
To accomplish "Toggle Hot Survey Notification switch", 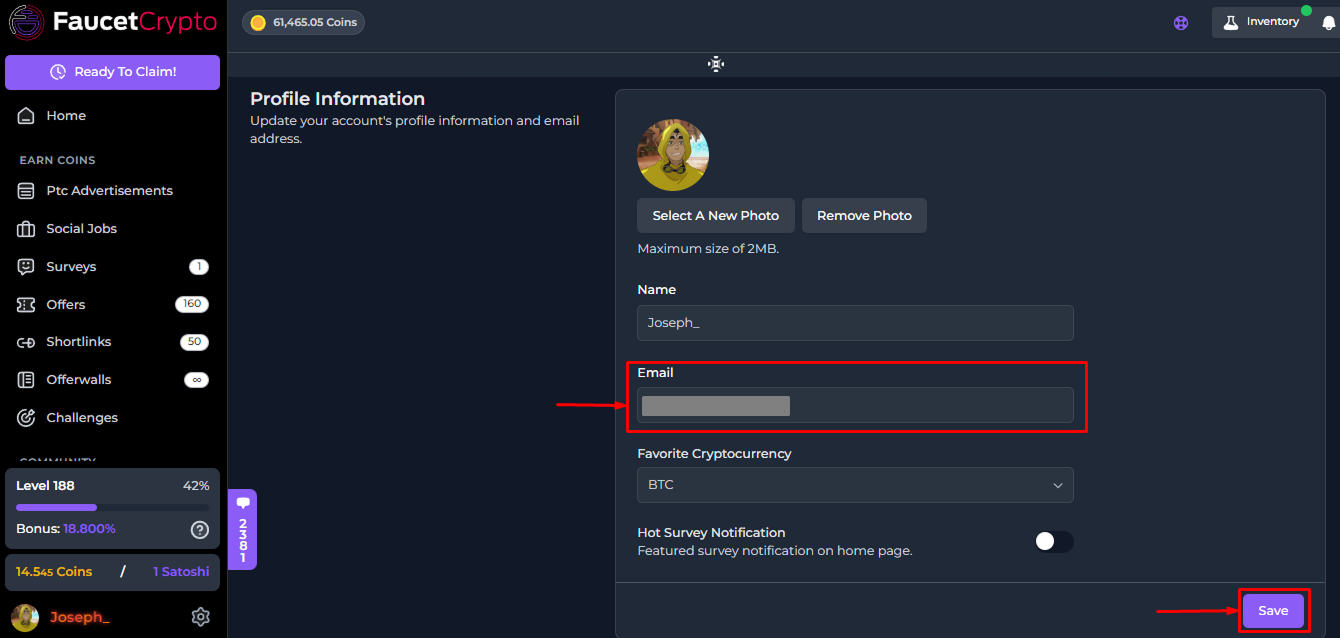I will [1054, 541].
